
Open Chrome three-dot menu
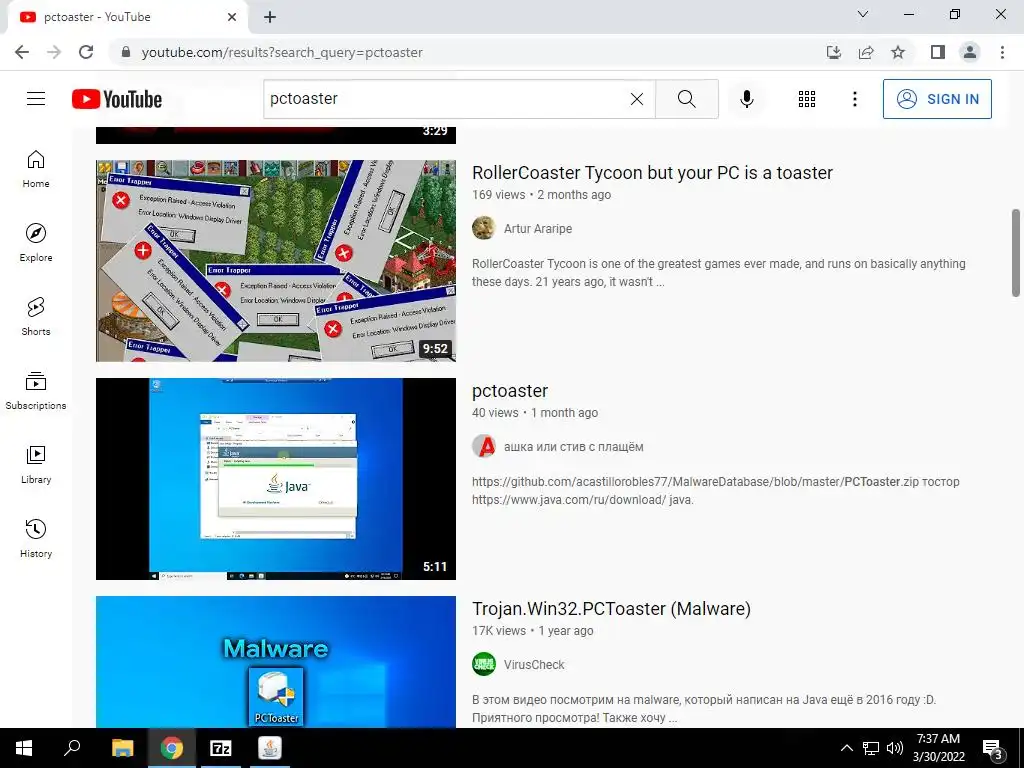coord(1002,52)
